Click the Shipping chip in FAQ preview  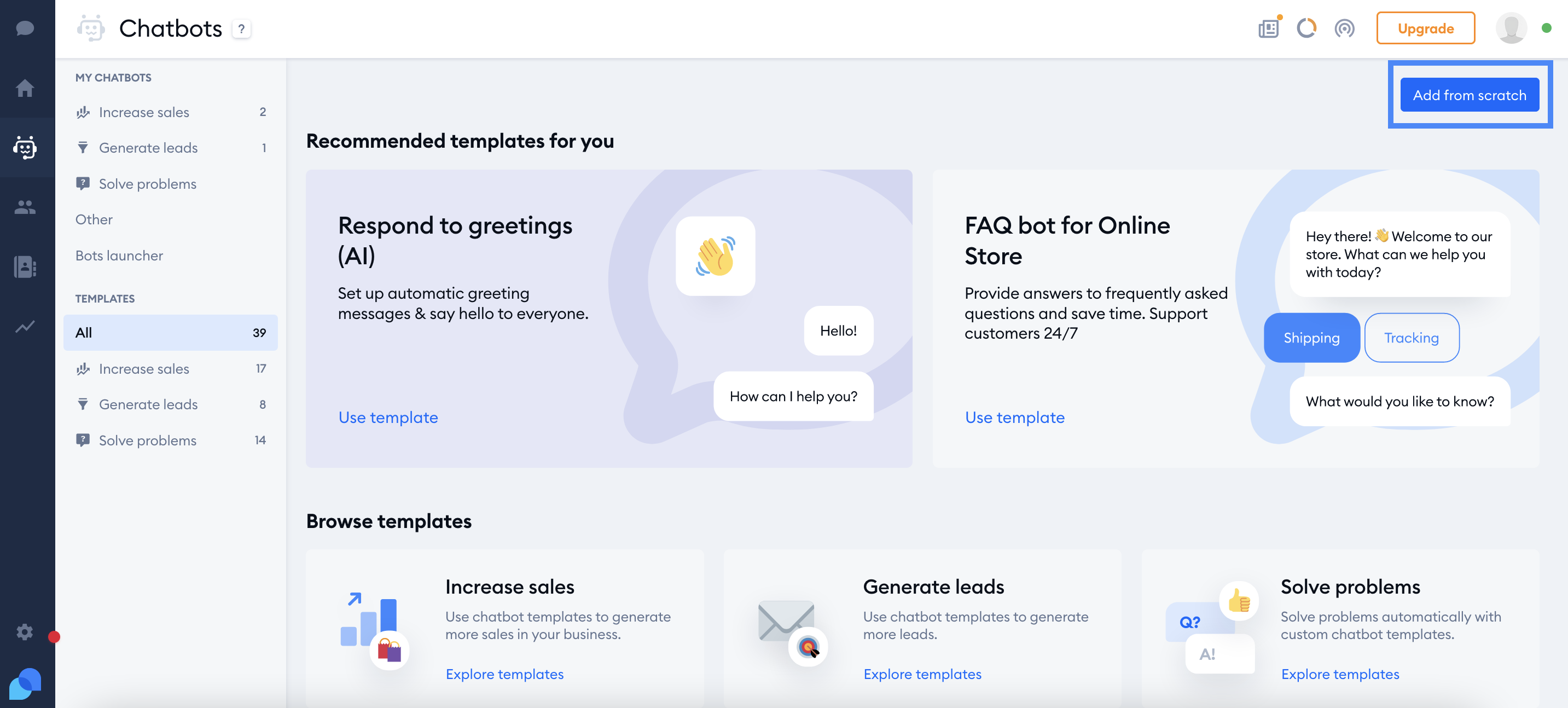pyautogui.click(x=1312, y=337)
